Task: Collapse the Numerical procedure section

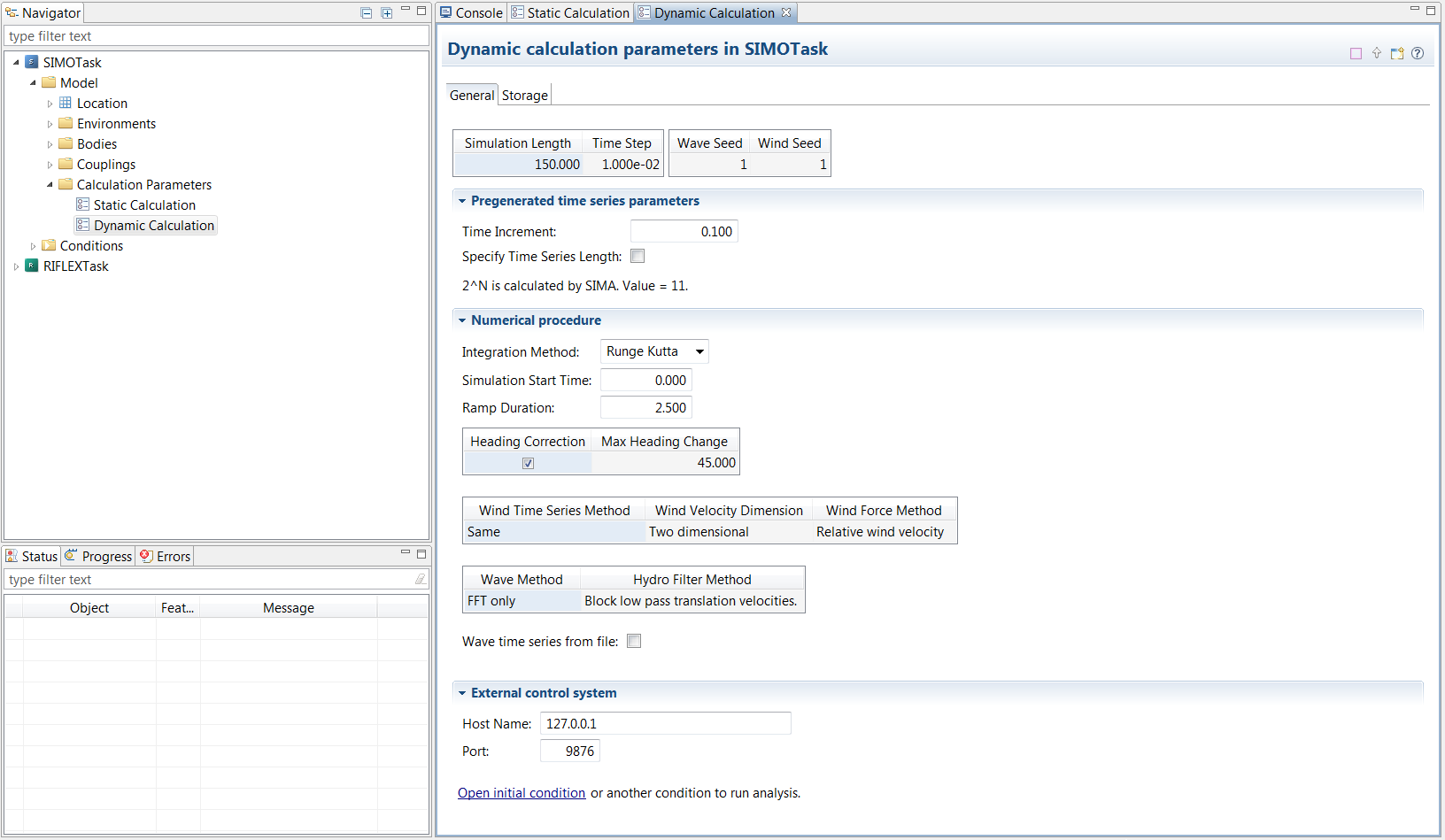Action: 462,320
